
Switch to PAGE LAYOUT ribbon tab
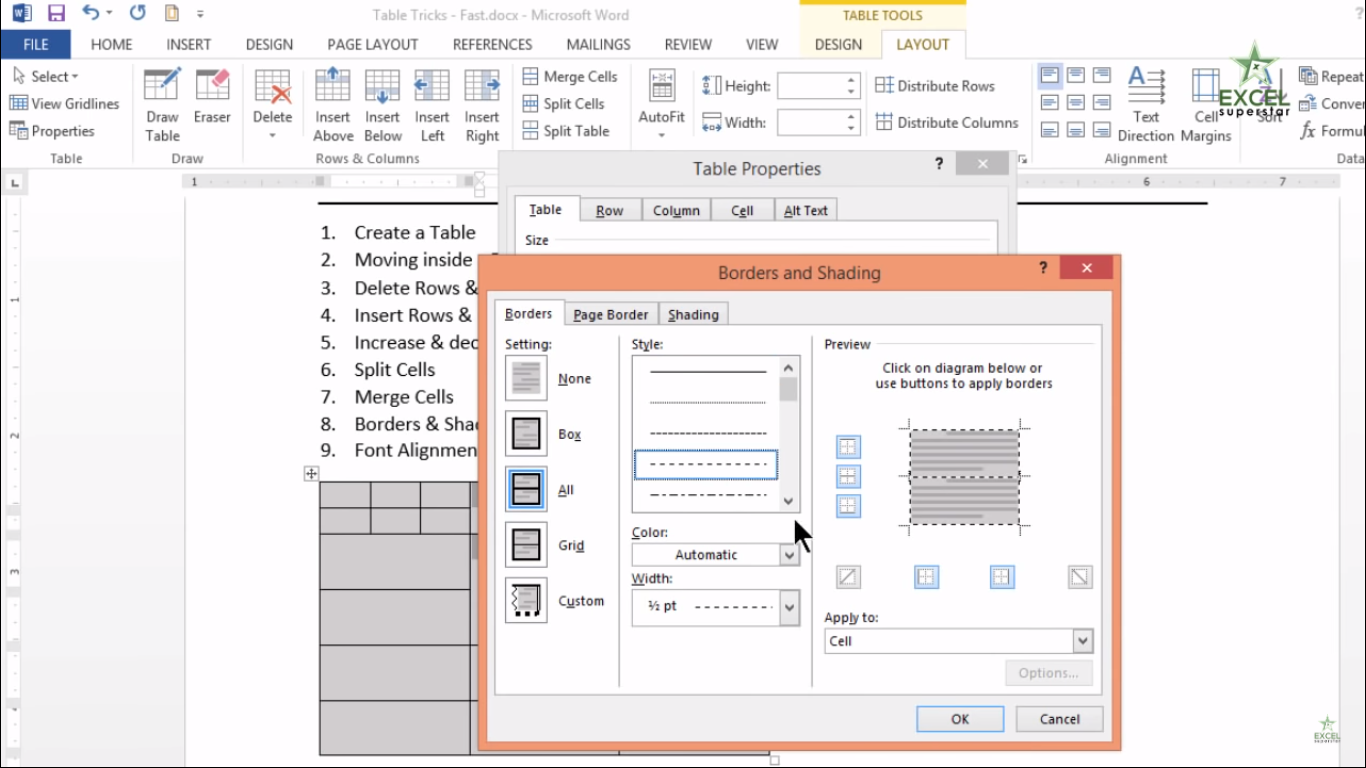point(372,44)
